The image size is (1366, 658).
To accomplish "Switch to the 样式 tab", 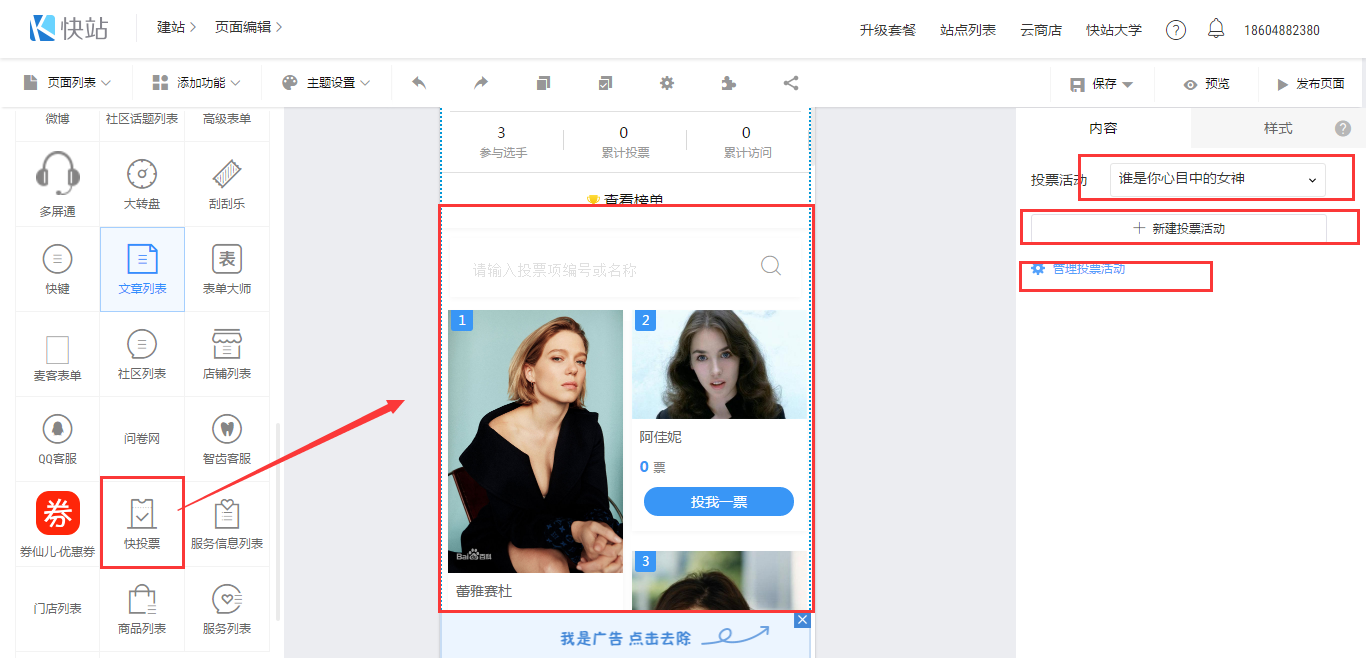I will click(x=1277, y=128).
